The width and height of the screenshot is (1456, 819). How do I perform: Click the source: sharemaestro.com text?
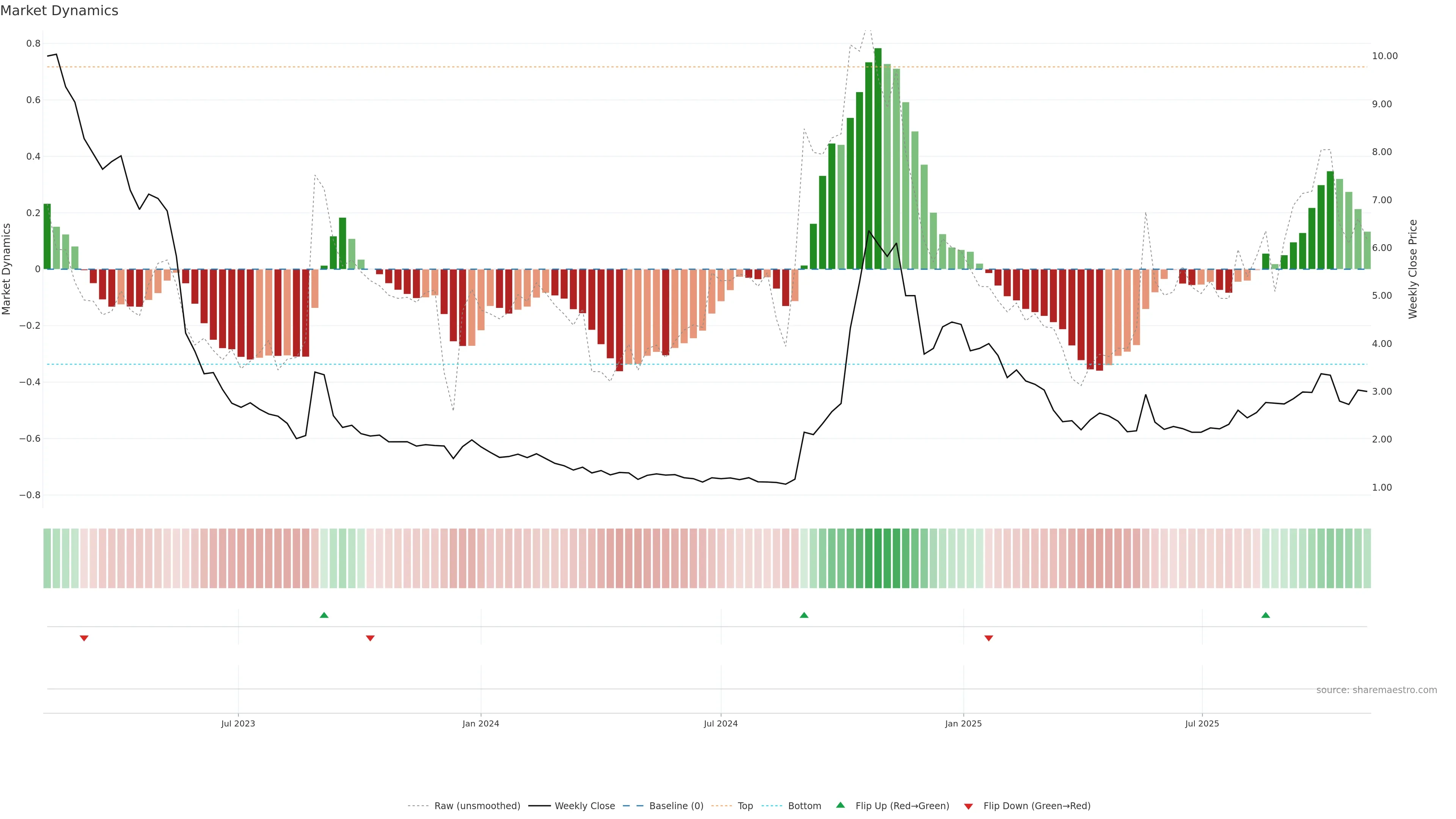1376,690
